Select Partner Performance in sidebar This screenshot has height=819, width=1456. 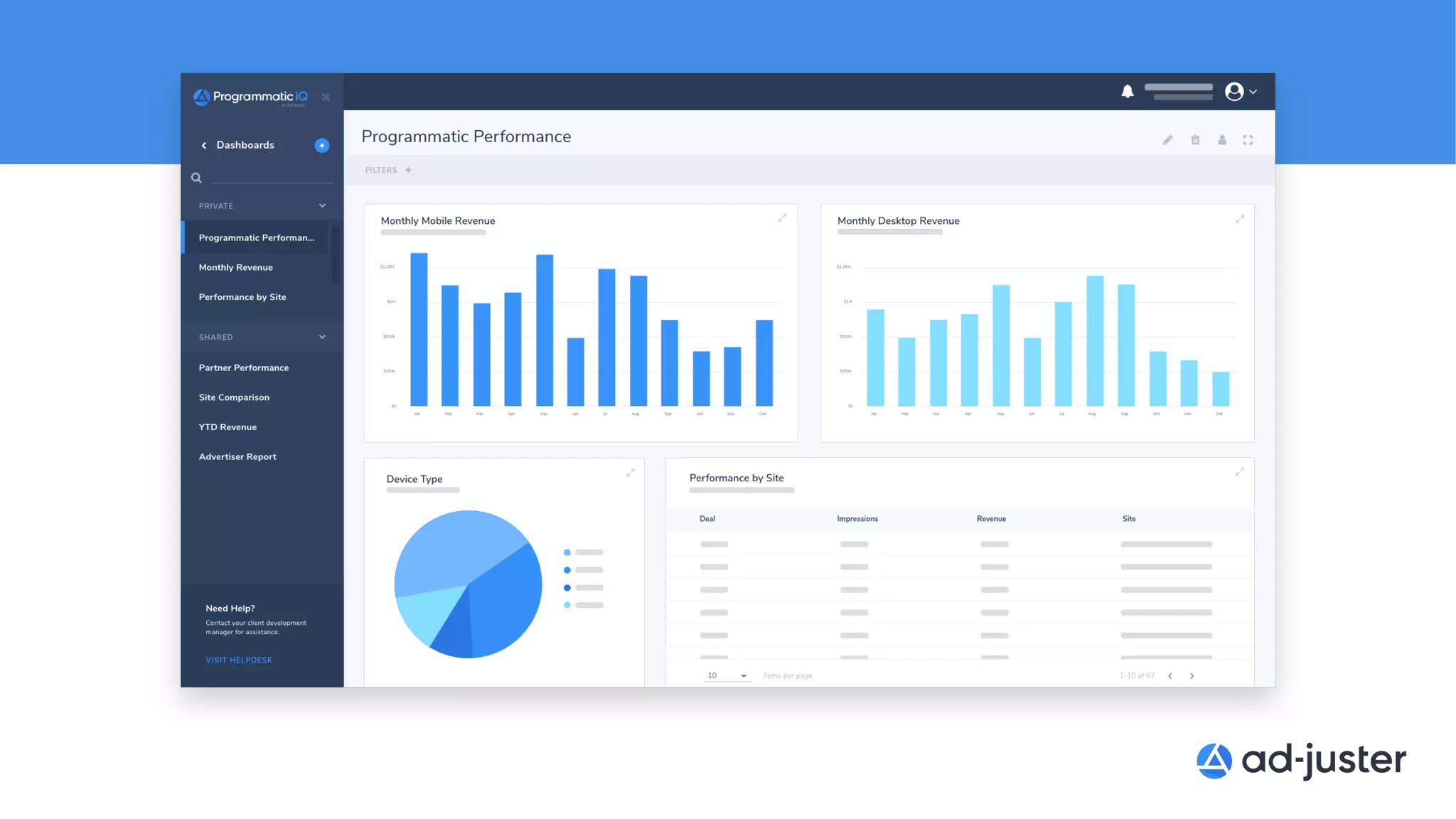[243, 368]
